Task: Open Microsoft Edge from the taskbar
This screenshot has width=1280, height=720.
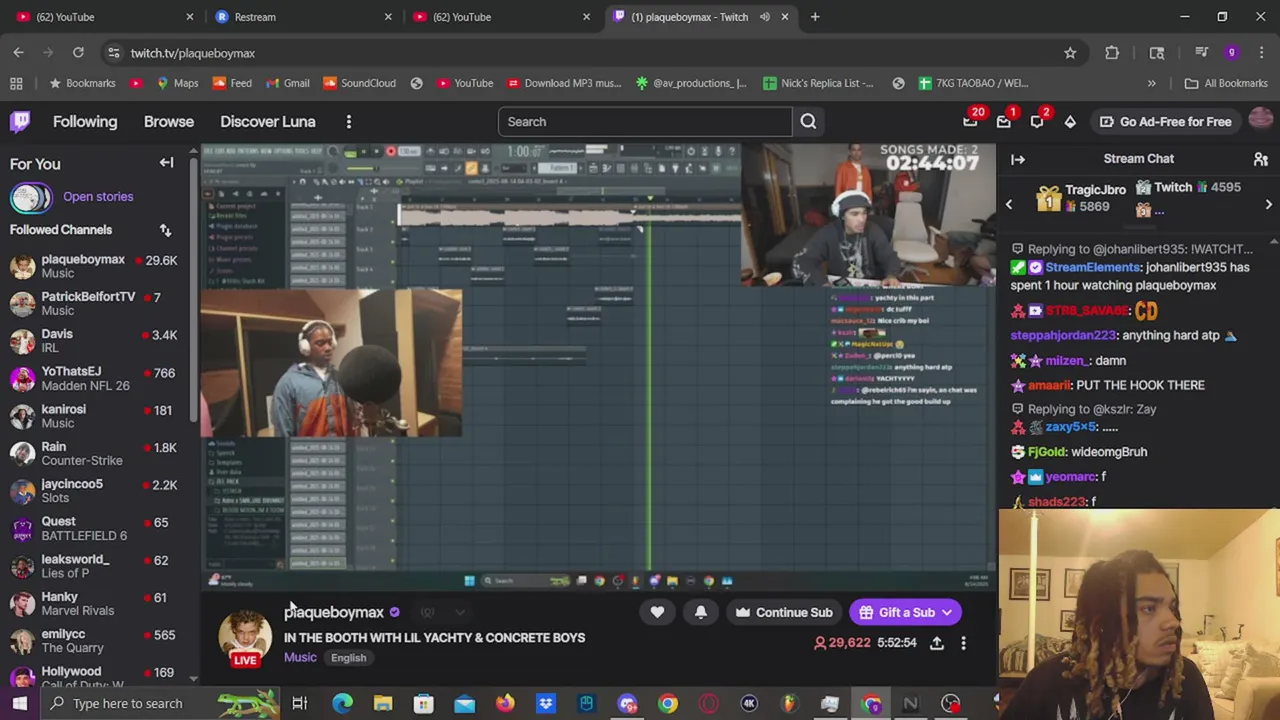Action: pyautogui.click(x=342, y=703)
